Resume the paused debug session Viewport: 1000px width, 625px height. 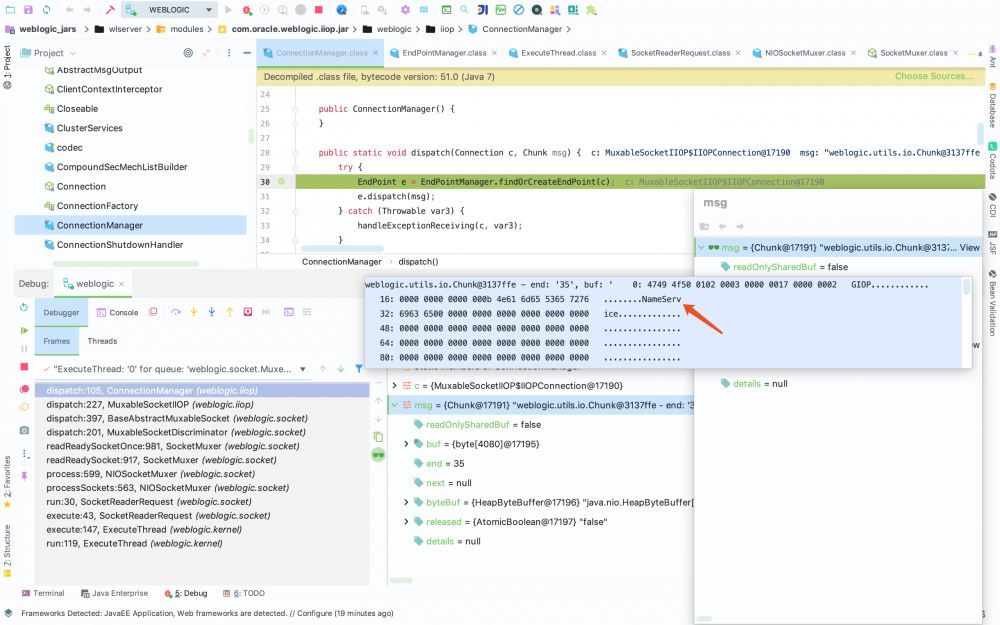pyautogui.click(x=22, y=331)
